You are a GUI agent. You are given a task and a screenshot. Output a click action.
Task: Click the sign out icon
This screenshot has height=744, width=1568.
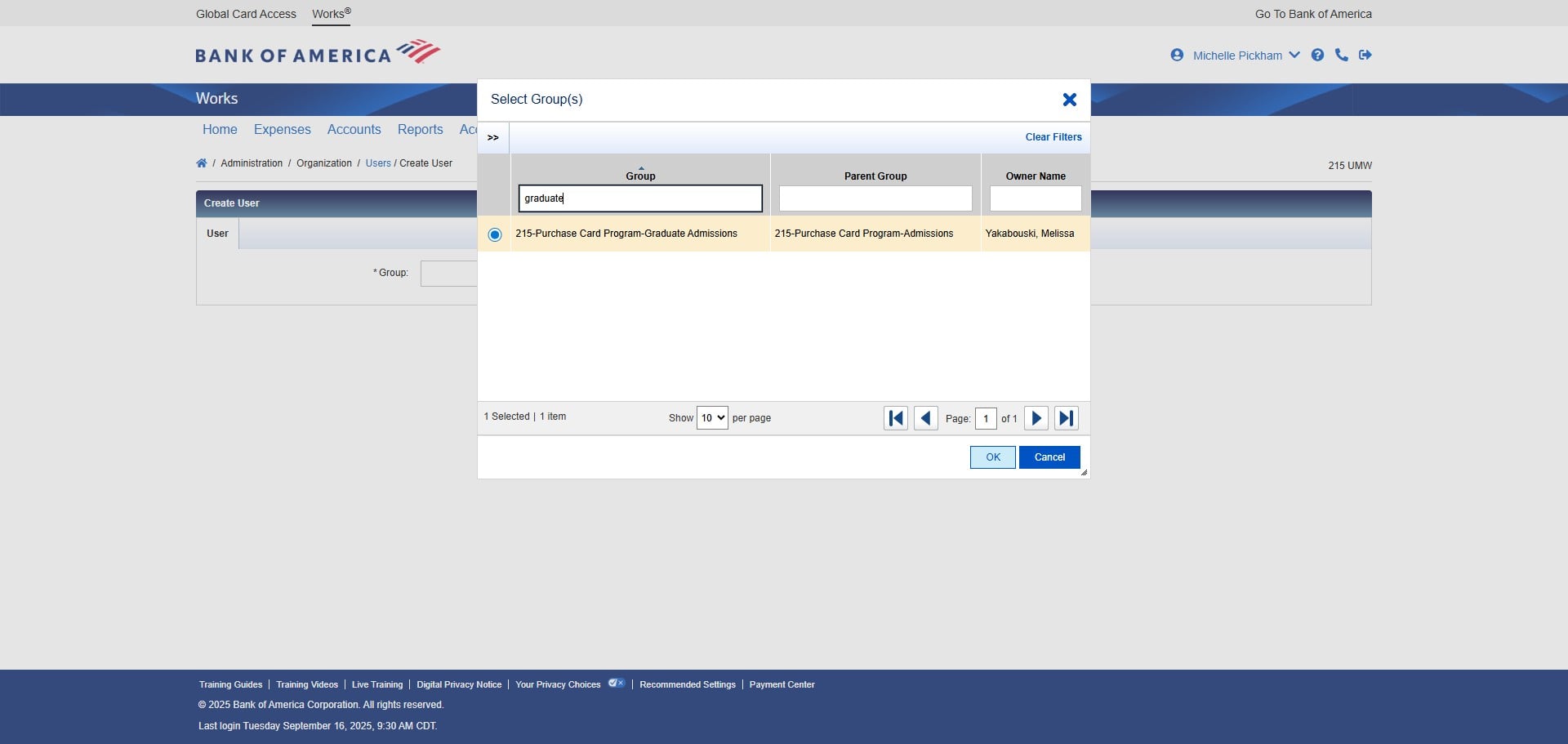1365,55
